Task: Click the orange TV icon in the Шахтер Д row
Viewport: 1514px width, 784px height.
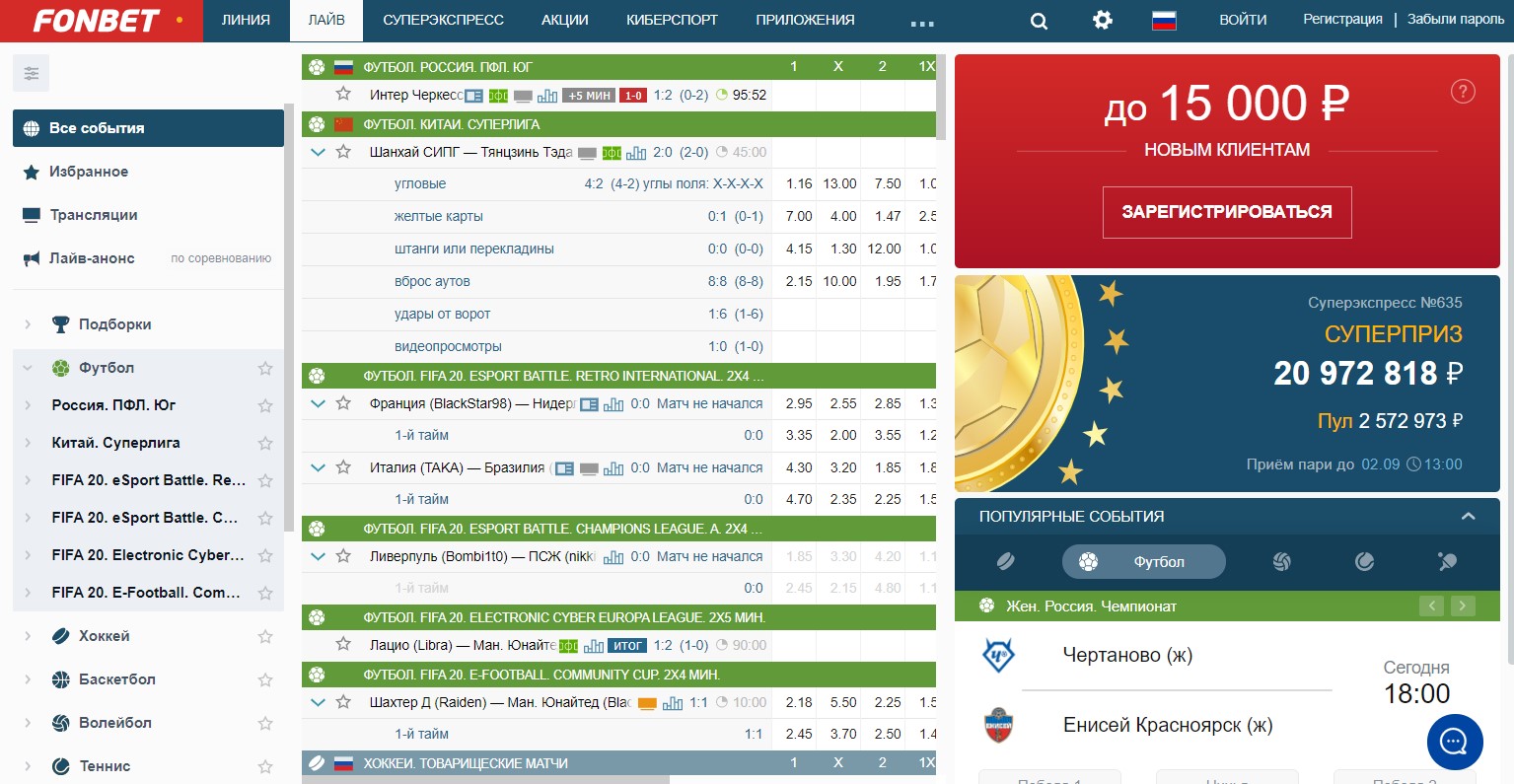Action: pyautogui.click(x=647, y=703)
